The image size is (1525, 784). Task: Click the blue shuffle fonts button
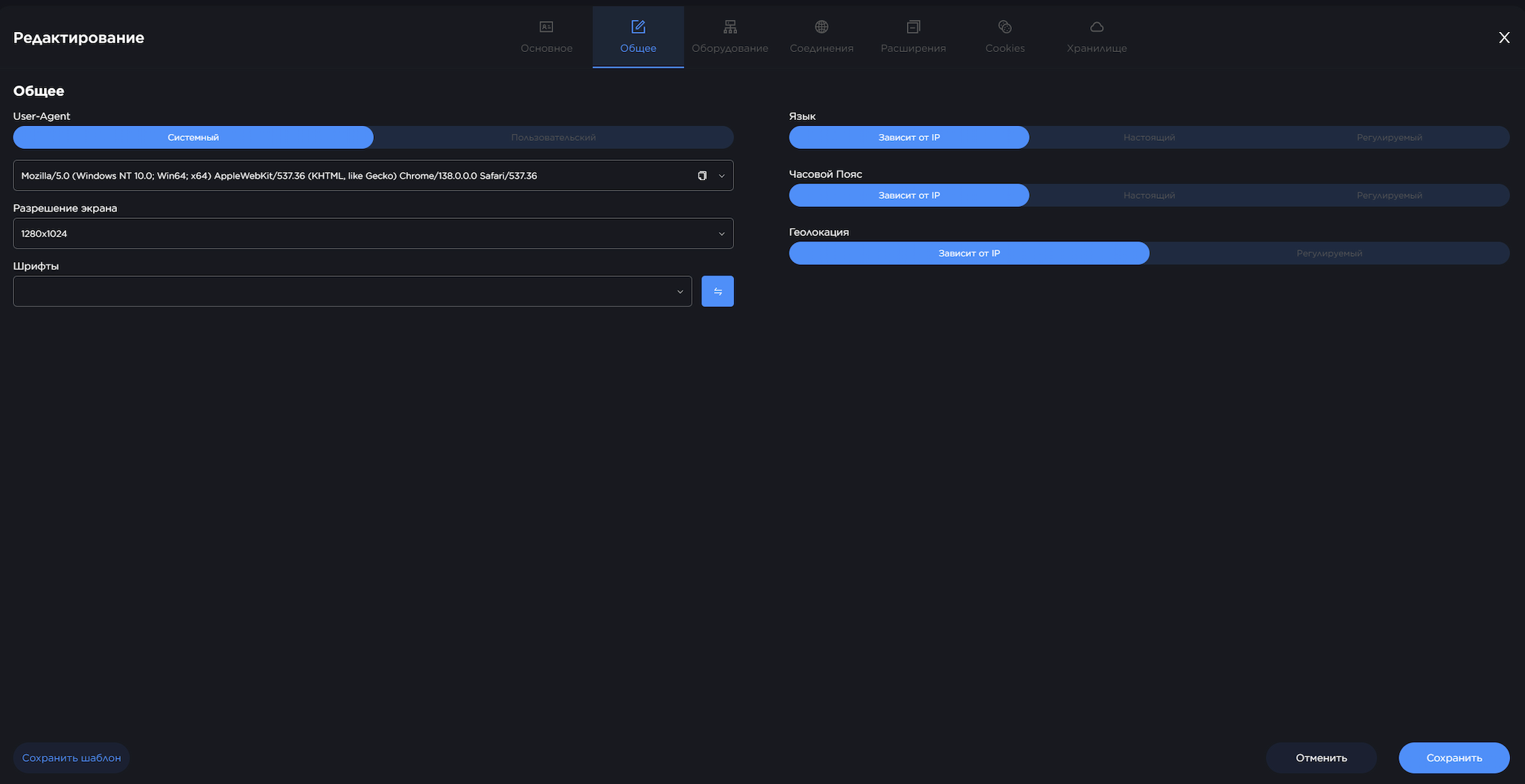(717, 291)
